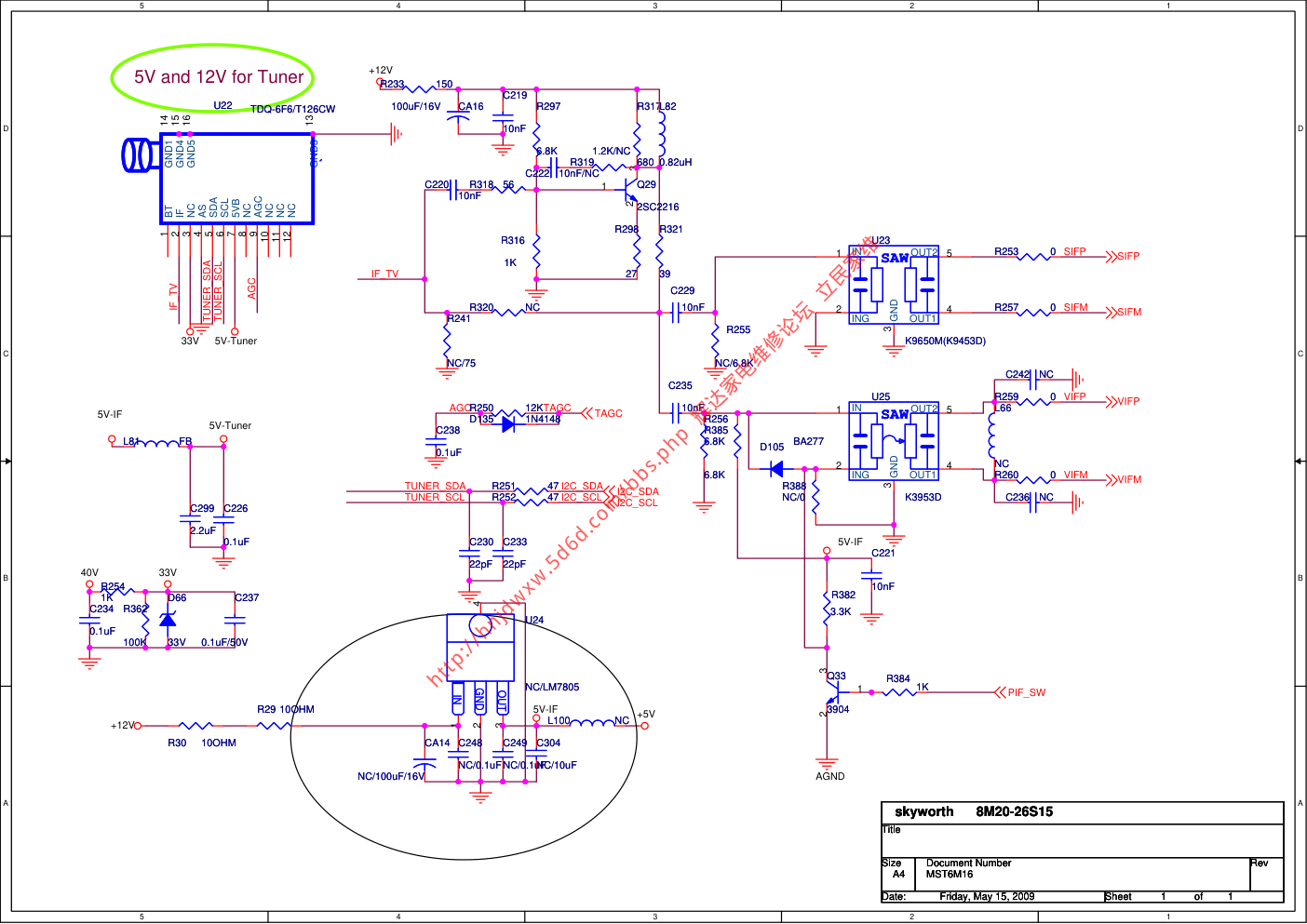Screen dimensions: 1307x924
Task: Click the D135 diode symbol
Action: click(507, 424)
